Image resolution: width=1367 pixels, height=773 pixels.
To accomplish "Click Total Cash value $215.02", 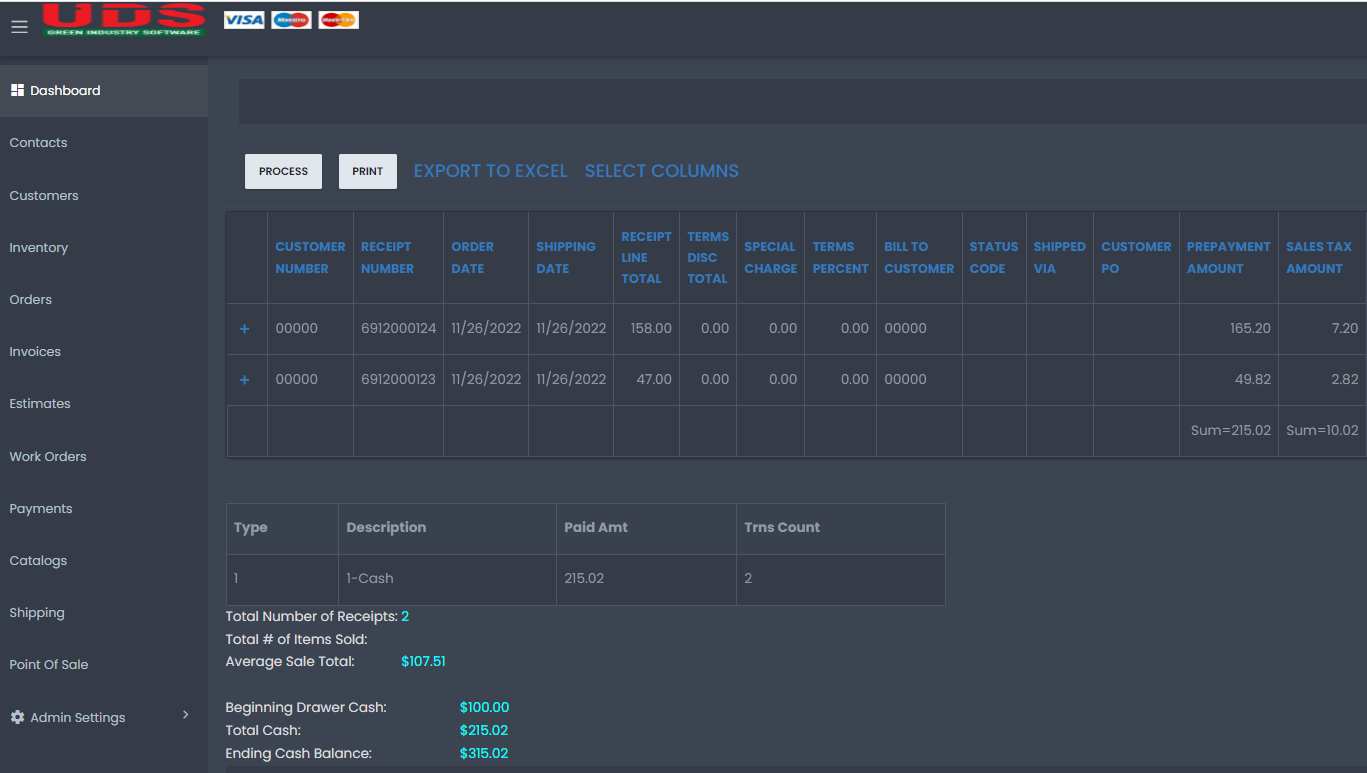I will click(x=484, y=730).
